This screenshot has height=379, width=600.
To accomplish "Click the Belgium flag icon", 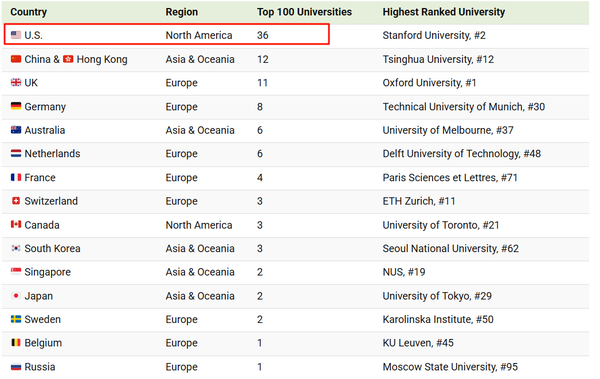I will 16,342.
